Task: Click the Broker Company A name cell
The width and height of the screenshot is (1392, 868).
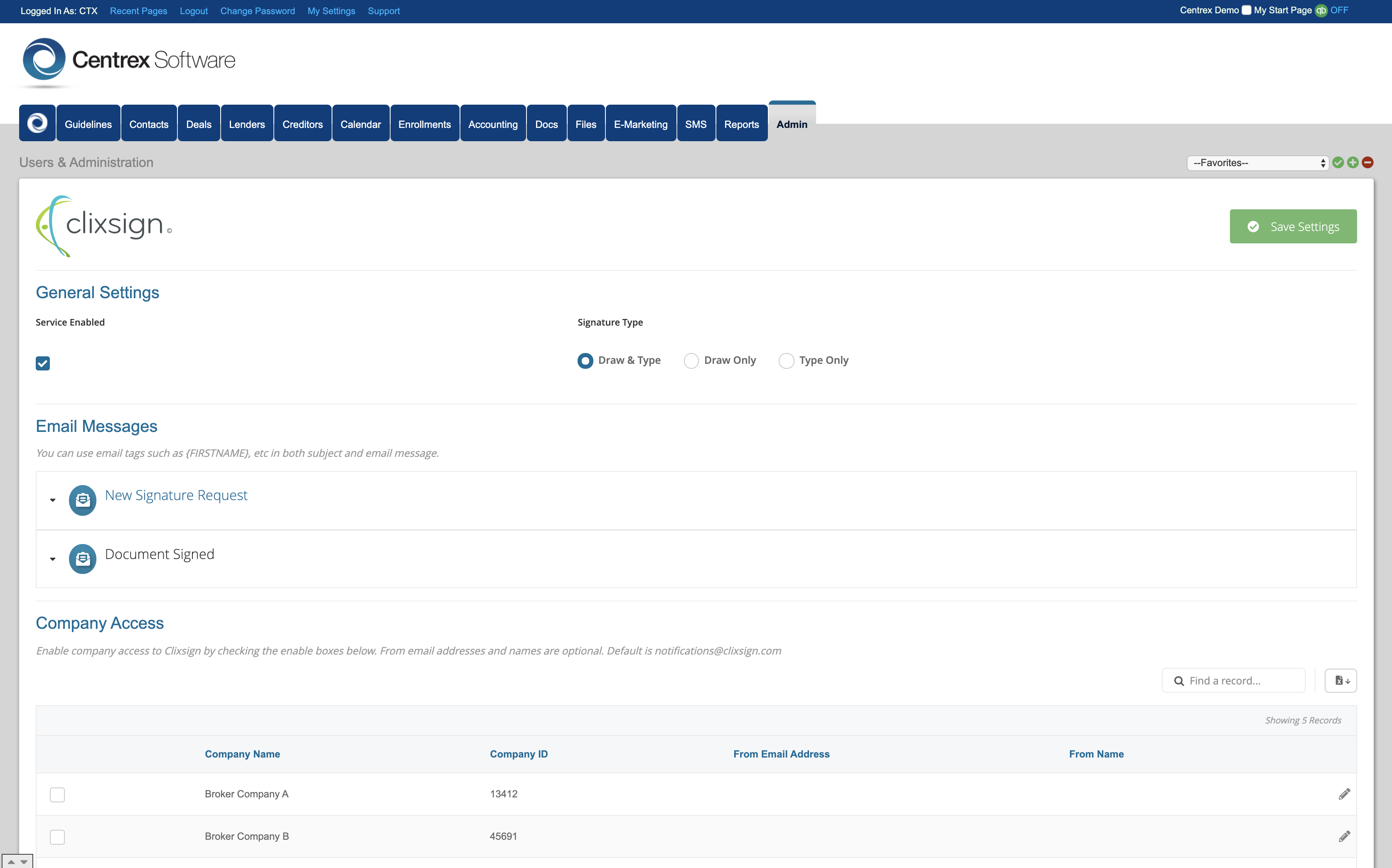Action: click(x=247, y=794)
